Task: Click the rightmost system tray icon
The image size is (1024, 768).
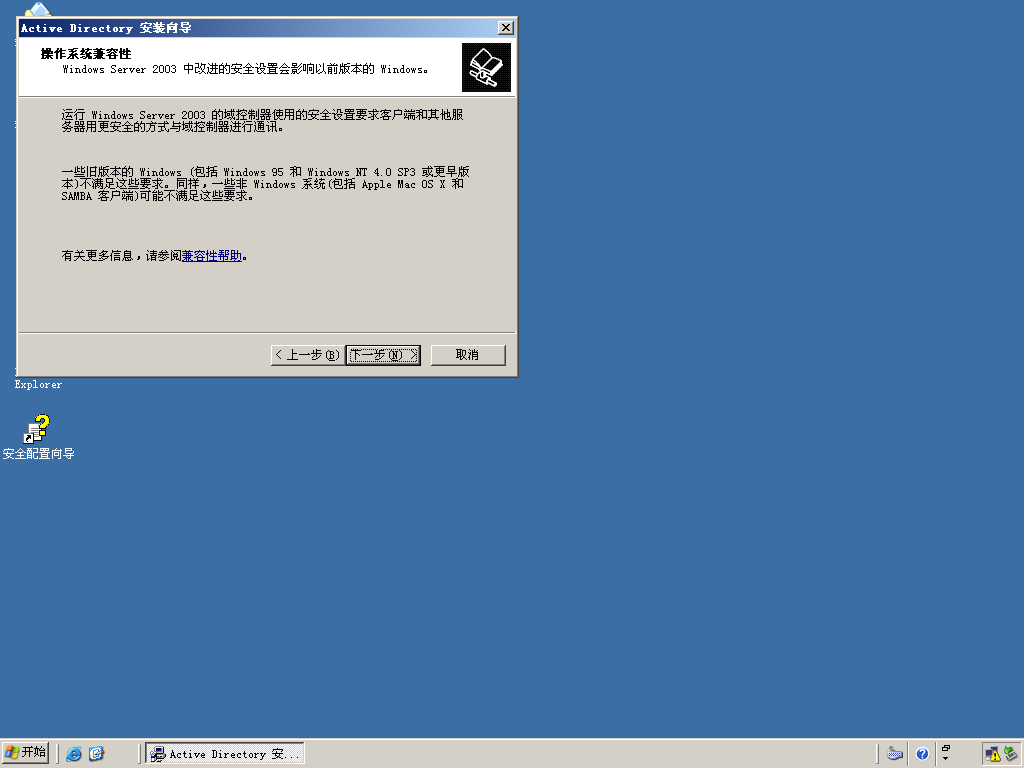Action: (x=1011, y=754)
